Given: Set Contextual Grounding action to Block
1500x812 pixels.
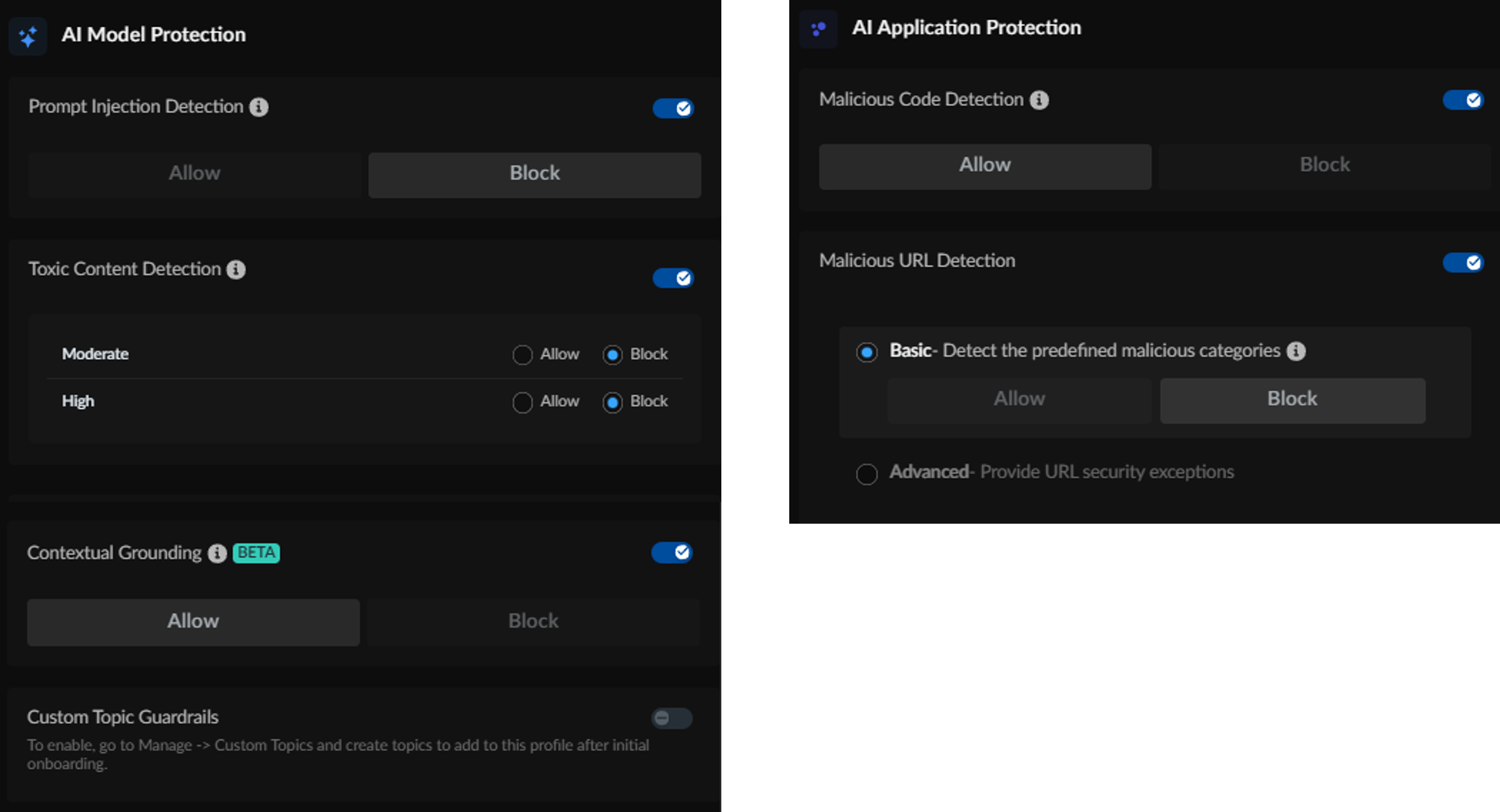Looking at the screenshot, I should point(533,622).
